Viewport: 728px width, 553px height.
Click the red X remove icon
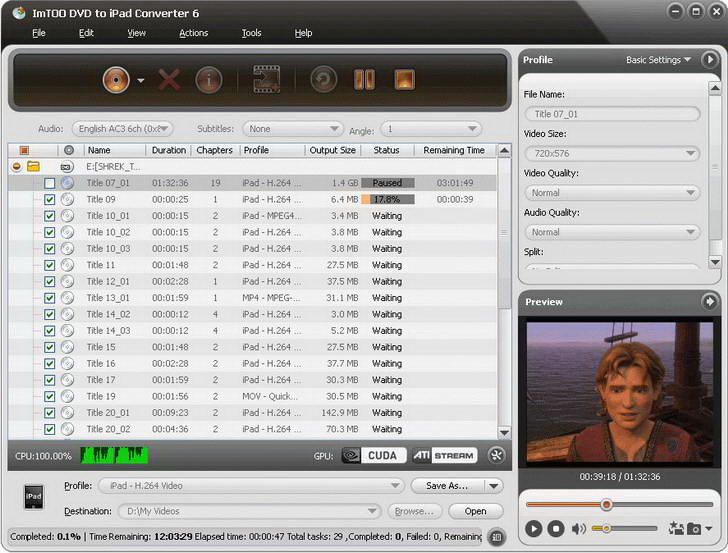[x=169, y=80]
